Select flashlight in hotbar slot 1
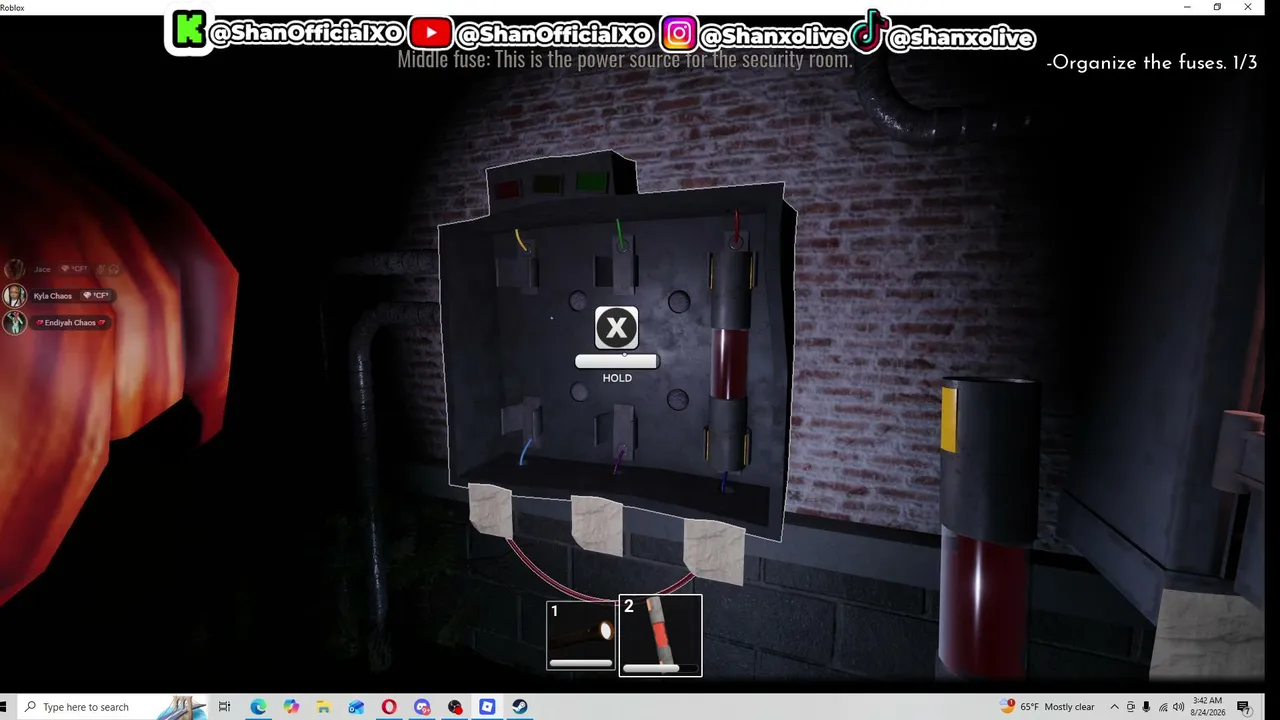 click(581, 635)
